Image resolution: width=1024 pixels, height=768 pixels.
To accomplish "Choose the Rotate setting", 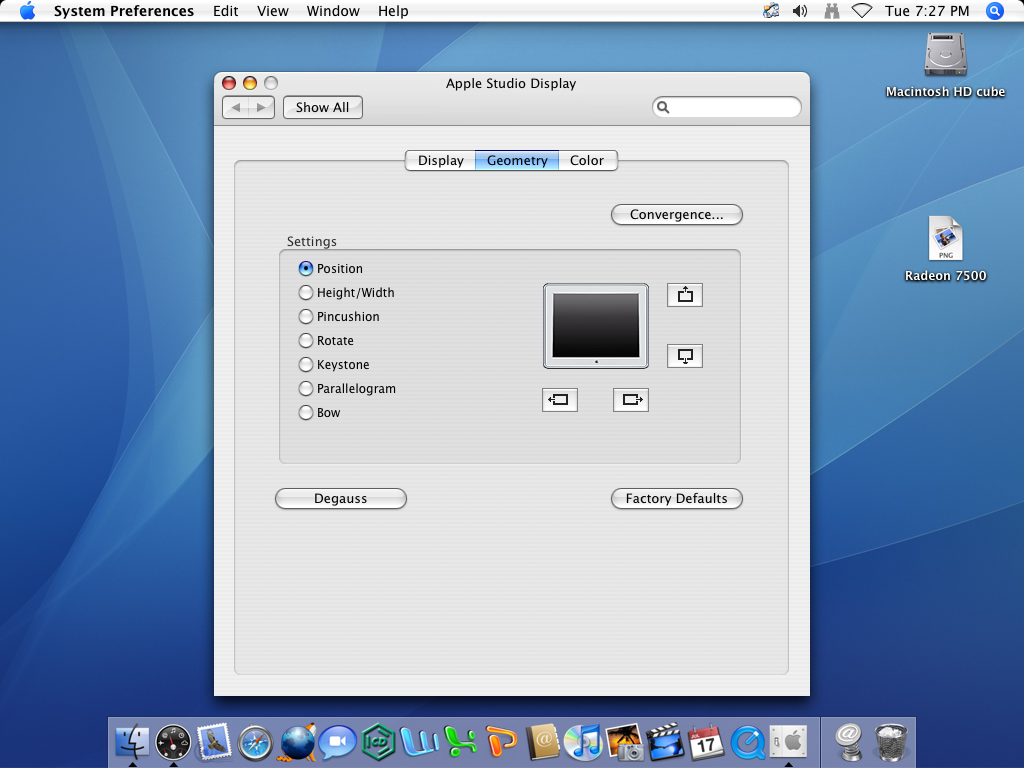I will [x=306, y=340].
